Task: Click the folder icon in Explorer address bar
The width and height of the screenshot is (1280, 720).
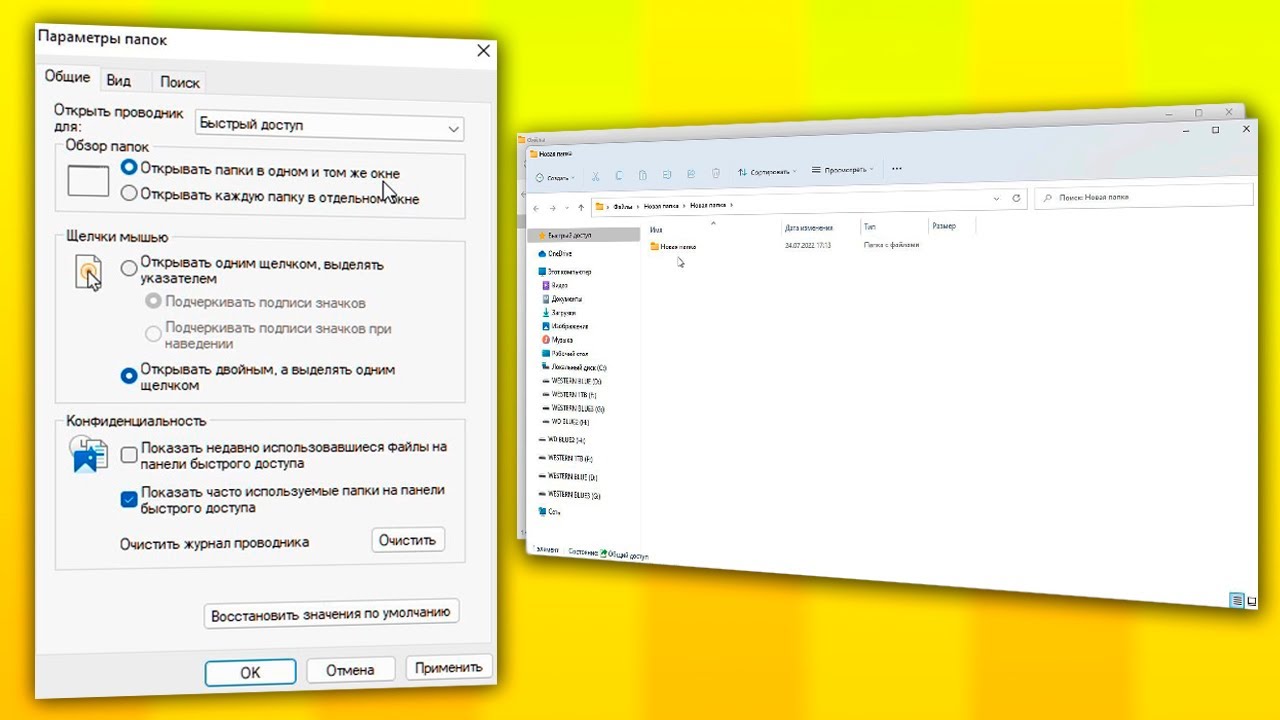Action: pos(599,206)
